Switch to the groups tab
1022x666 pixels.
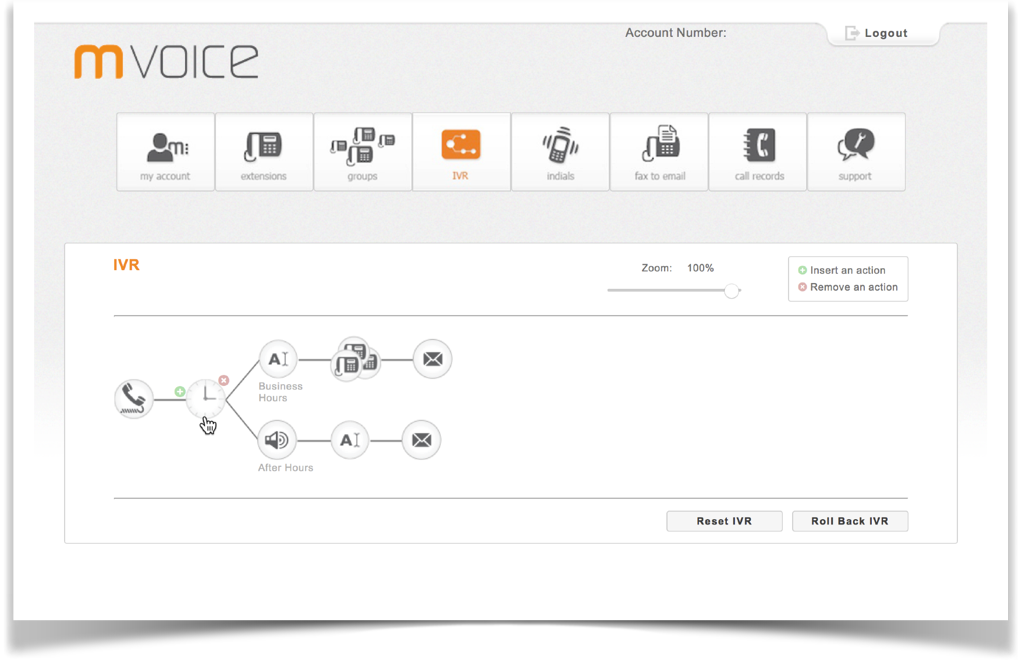[362, 152]
